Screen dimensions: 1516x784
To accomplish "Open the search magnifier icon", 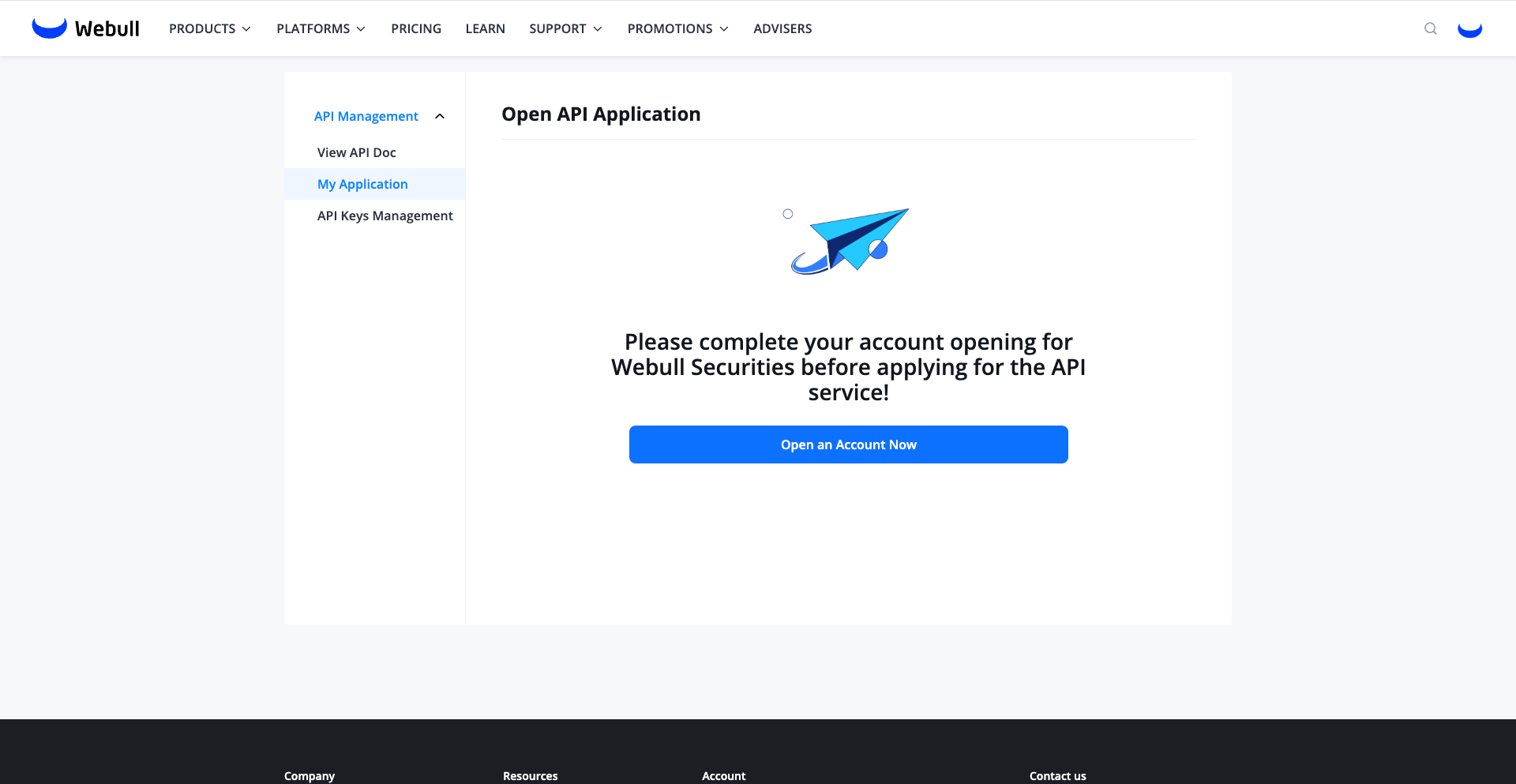I will (1430, 28).
